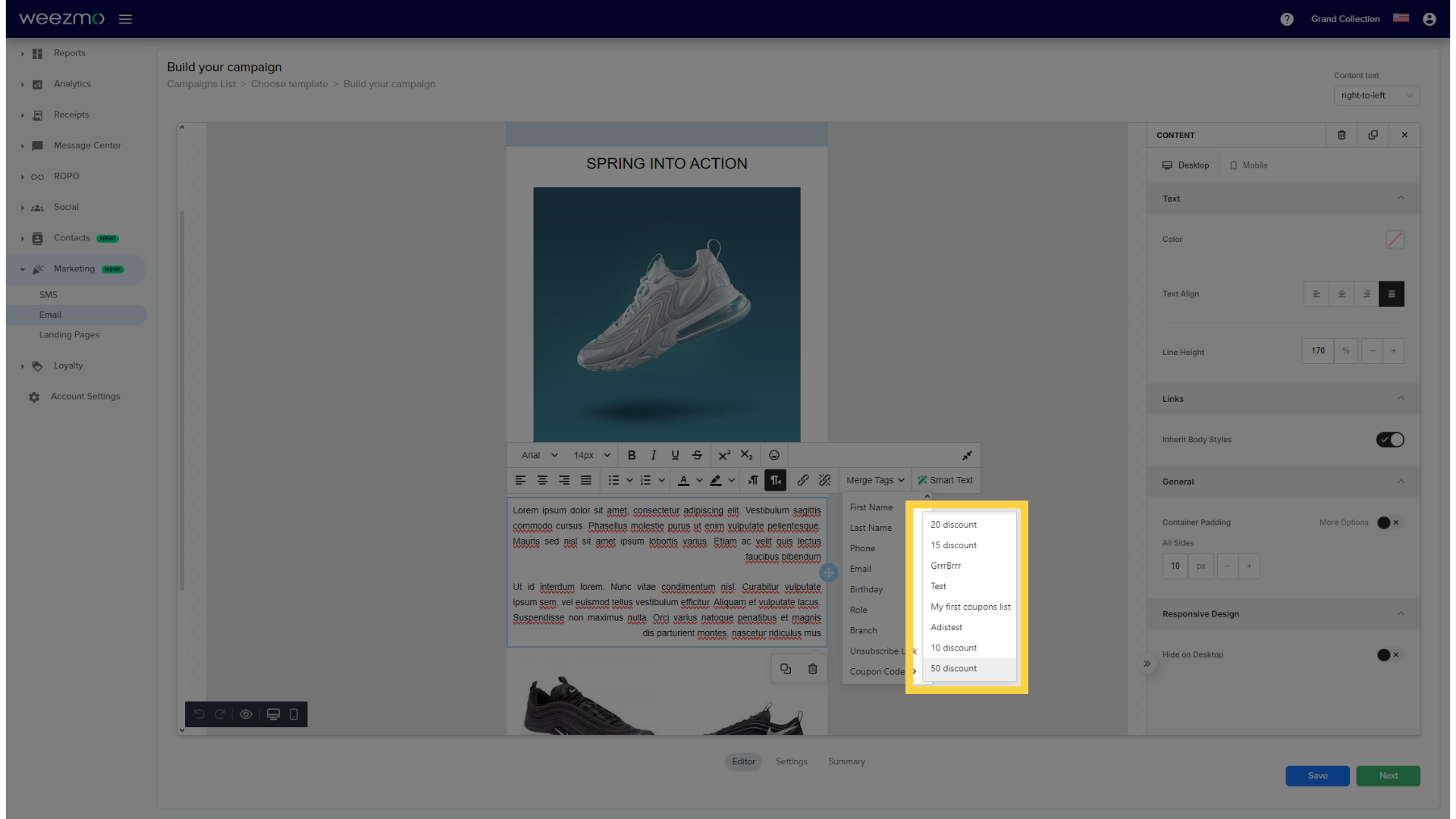Click Save button to save campaign
Viewport: 1456px width, 819px height.
pos(1318,775)
